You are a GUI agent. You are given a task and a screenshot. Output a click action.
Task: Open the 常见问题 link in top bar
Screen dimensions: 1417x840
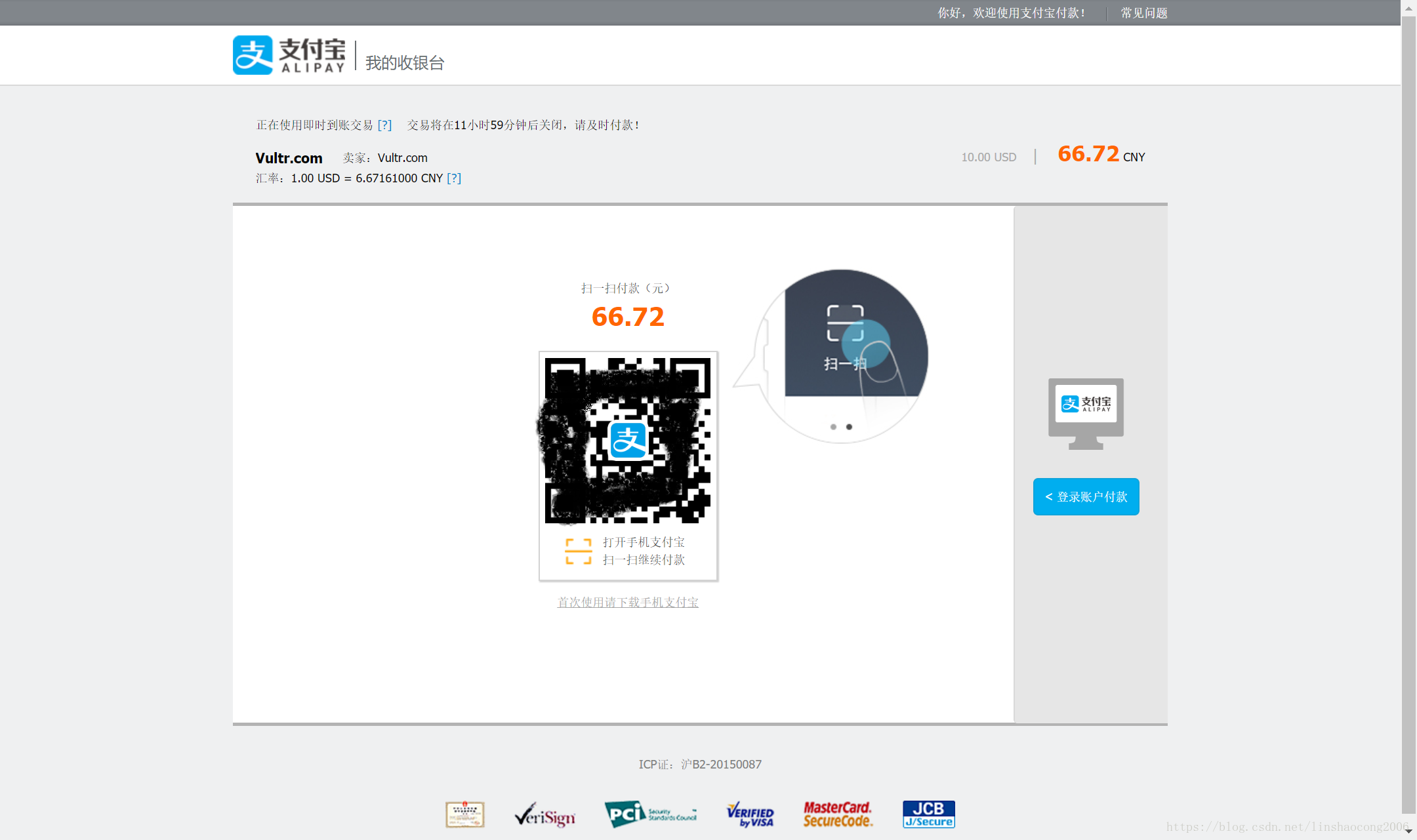[1143, 13]
